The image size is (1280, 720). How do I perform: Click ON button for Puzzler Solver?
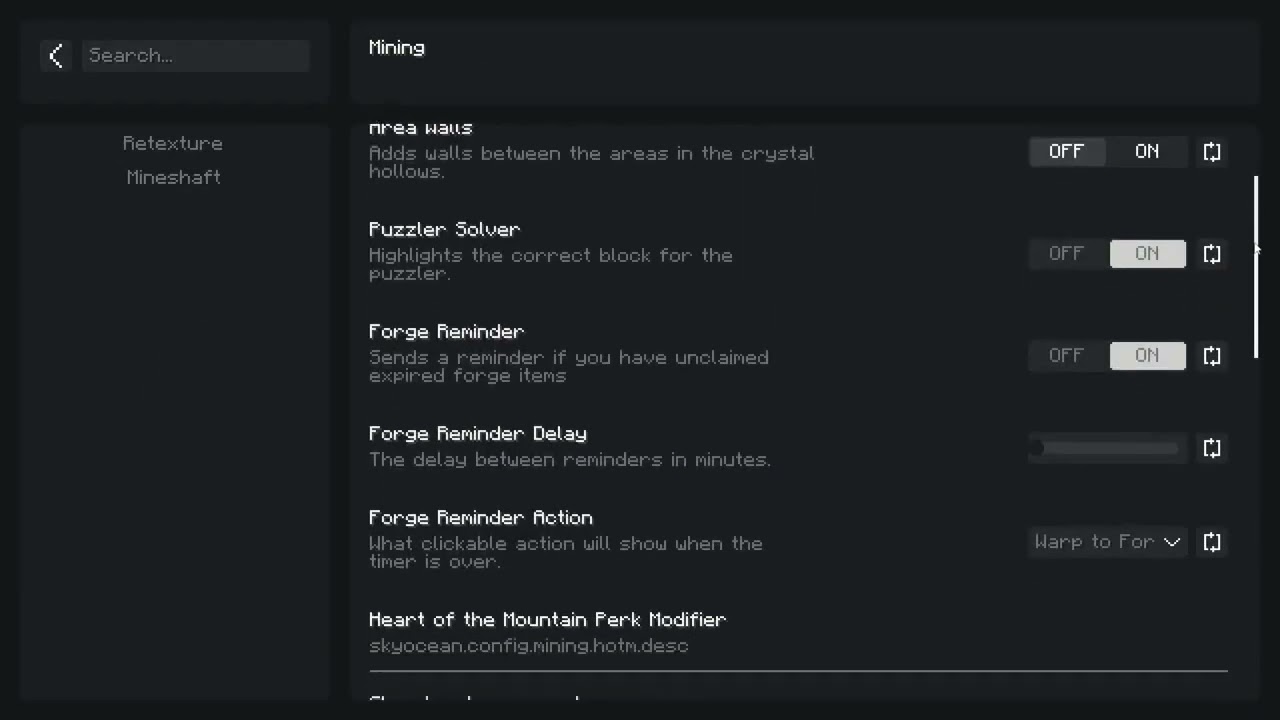pyautogui.click(x=1147, y=254)
